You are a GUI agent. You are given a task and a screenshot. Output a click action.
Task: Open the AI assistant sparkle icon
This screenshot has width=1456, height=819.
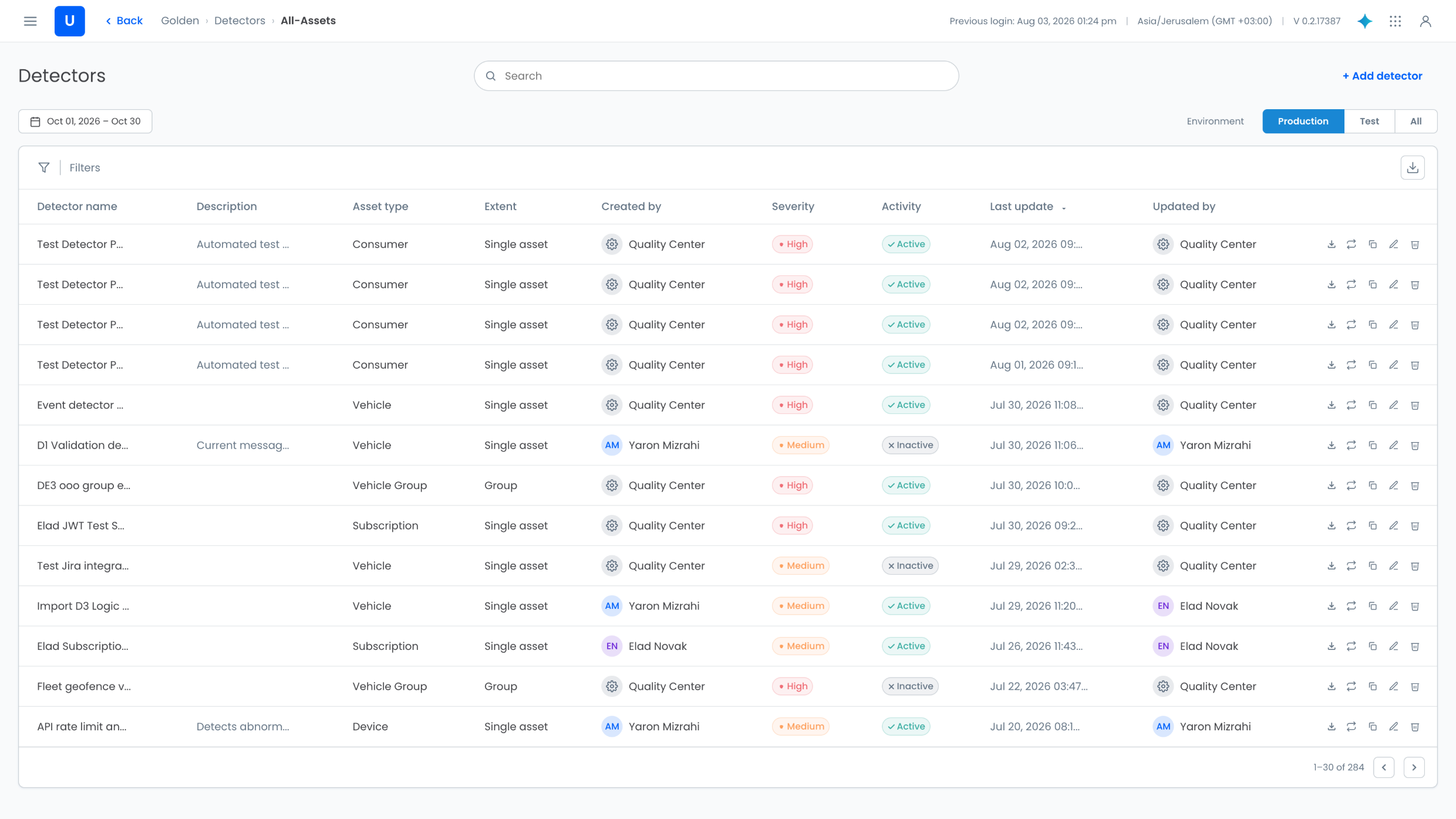point(1365,21)
